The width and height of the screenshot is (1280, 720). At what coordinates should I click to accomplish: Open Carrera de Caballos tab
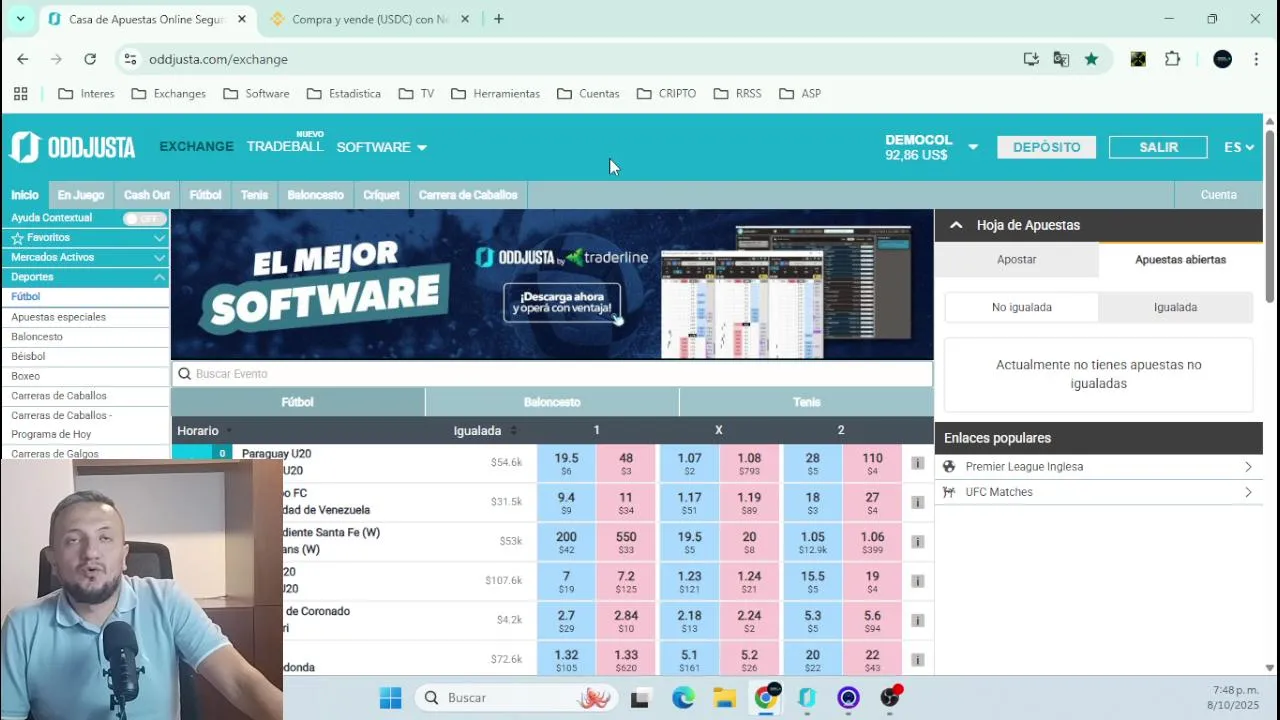[x=468, y=195]
